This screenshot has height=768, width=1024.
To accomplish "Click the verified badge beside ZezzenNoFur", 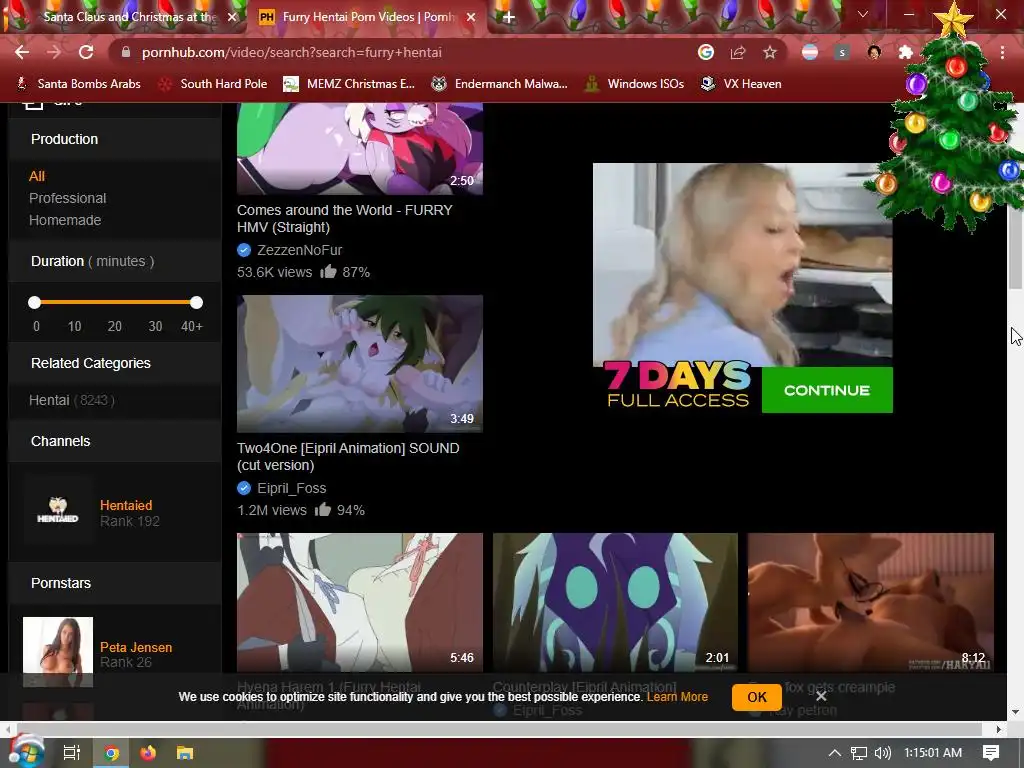I will [x=244, y=249].
